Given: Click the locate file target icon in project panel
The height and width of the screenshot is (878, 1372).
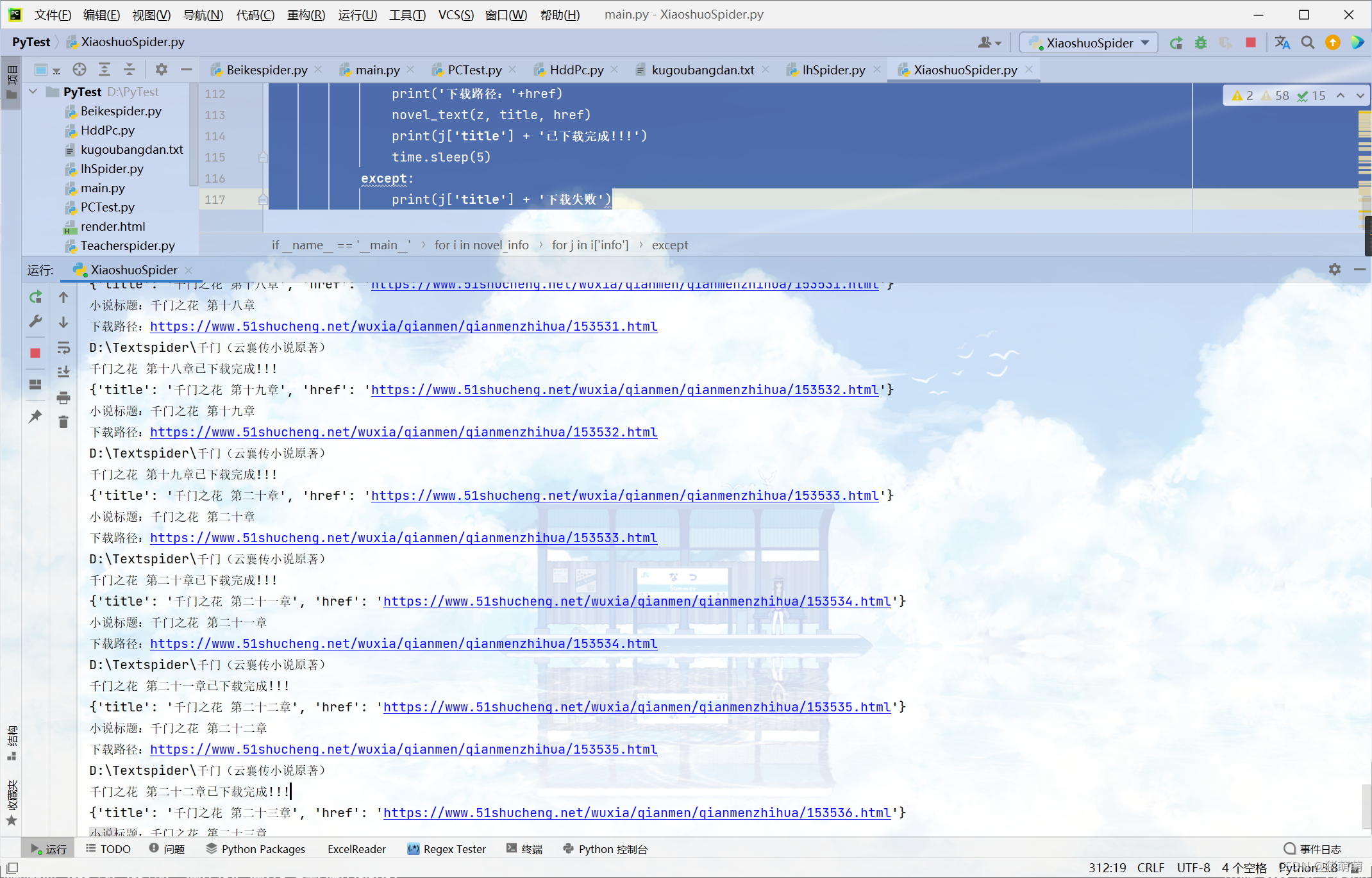Looking at the screenshot, I should click(x=79, y=70).
